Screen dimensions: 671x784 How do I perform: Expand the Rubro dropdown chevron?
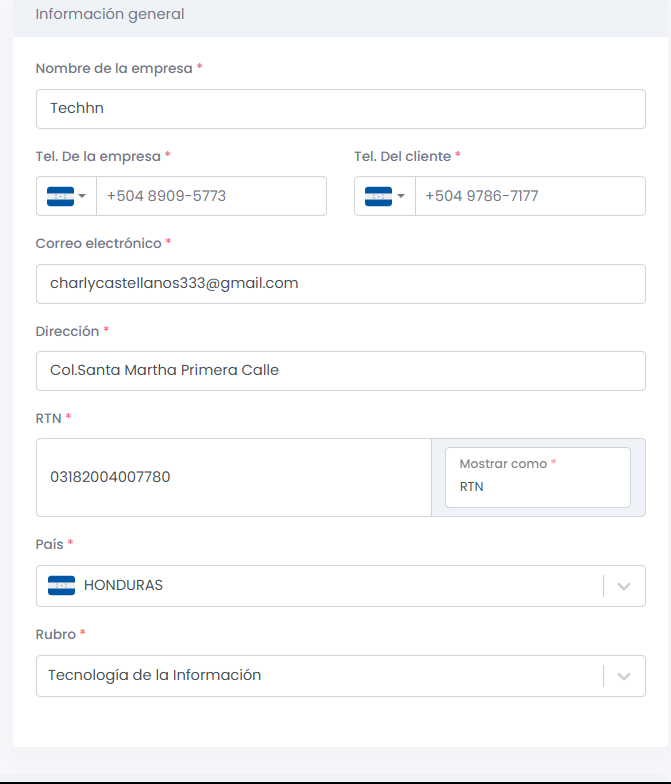624,676
